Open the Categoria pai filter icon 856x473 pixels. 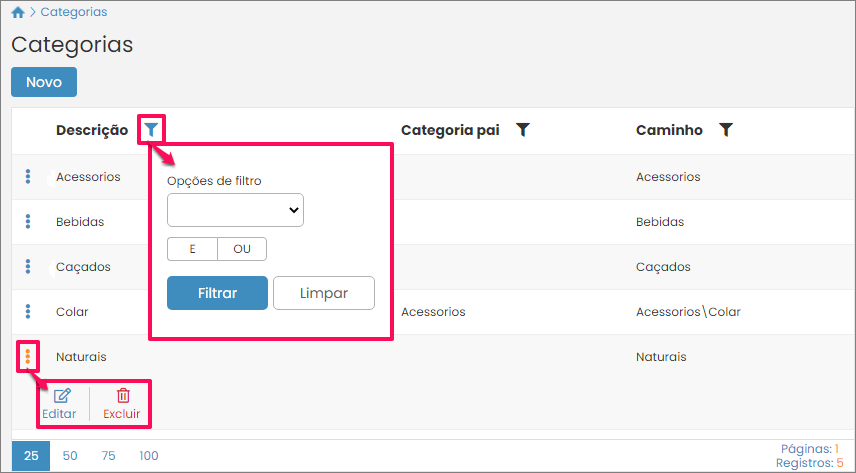(522, 130)
